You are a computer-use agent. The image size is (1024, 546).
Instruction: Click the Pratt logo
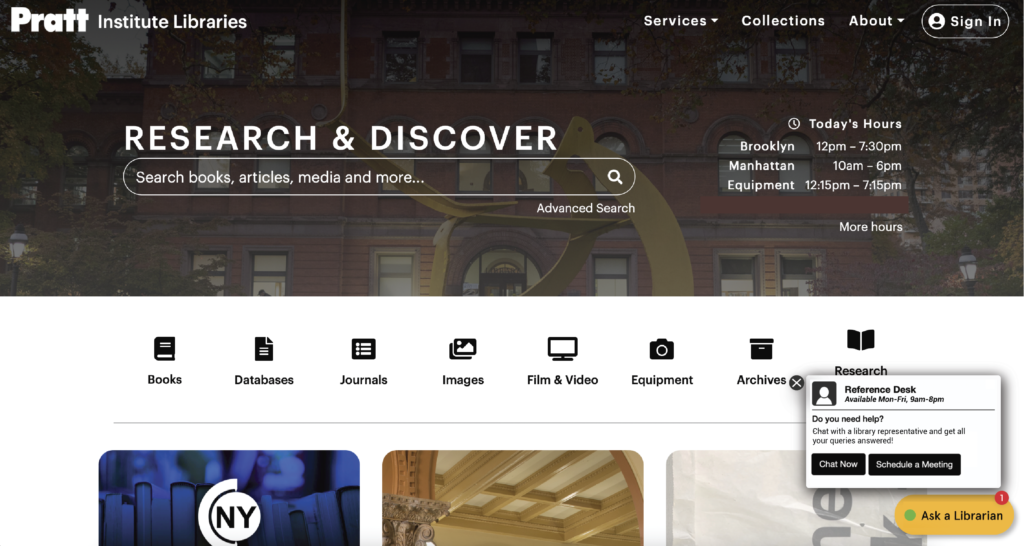pos(50,20)
